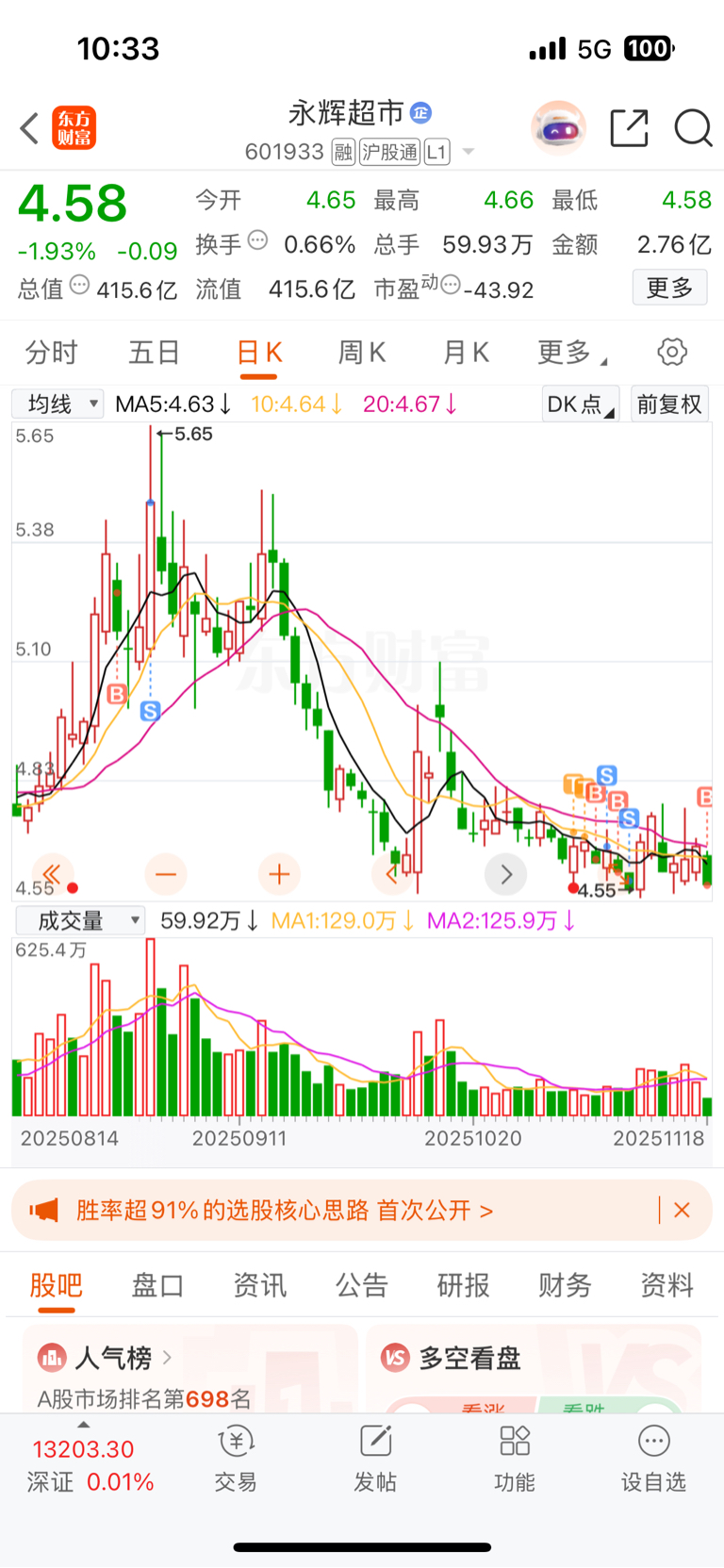Open the 资讯 tab
724x1568 pixels.
click(259, 1285)
